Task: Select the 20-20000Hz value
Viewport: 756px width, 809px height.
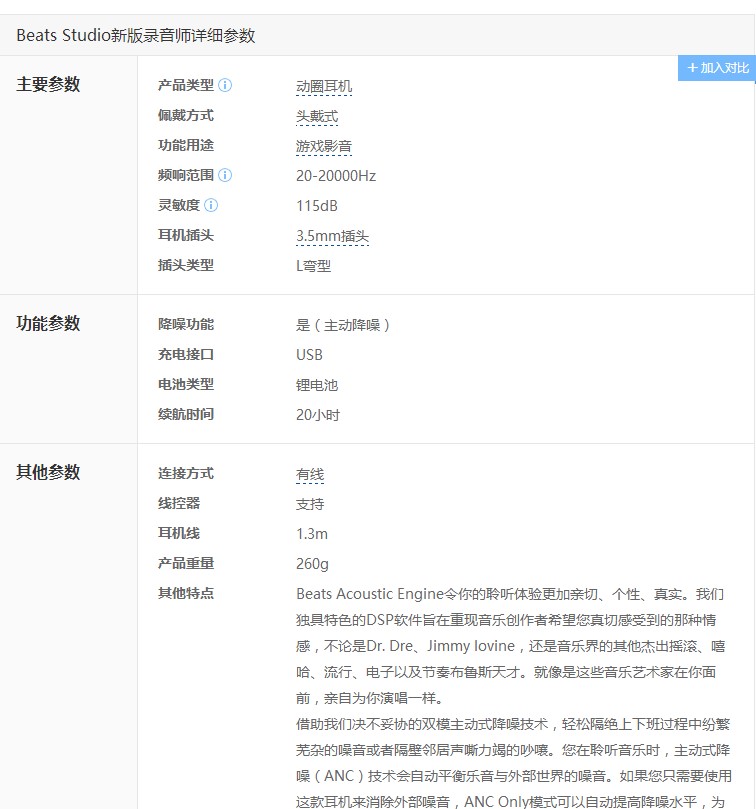Action: click(336, 176)
